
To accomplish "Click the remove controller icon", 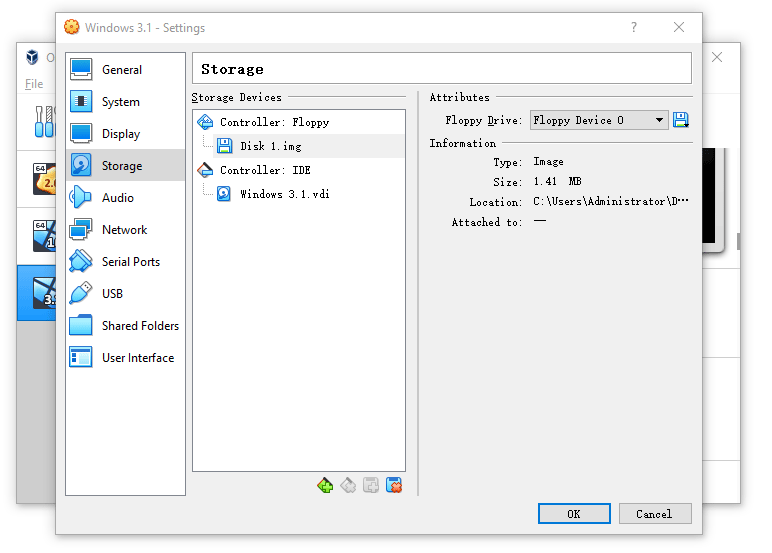I will [x=348, y=486].
